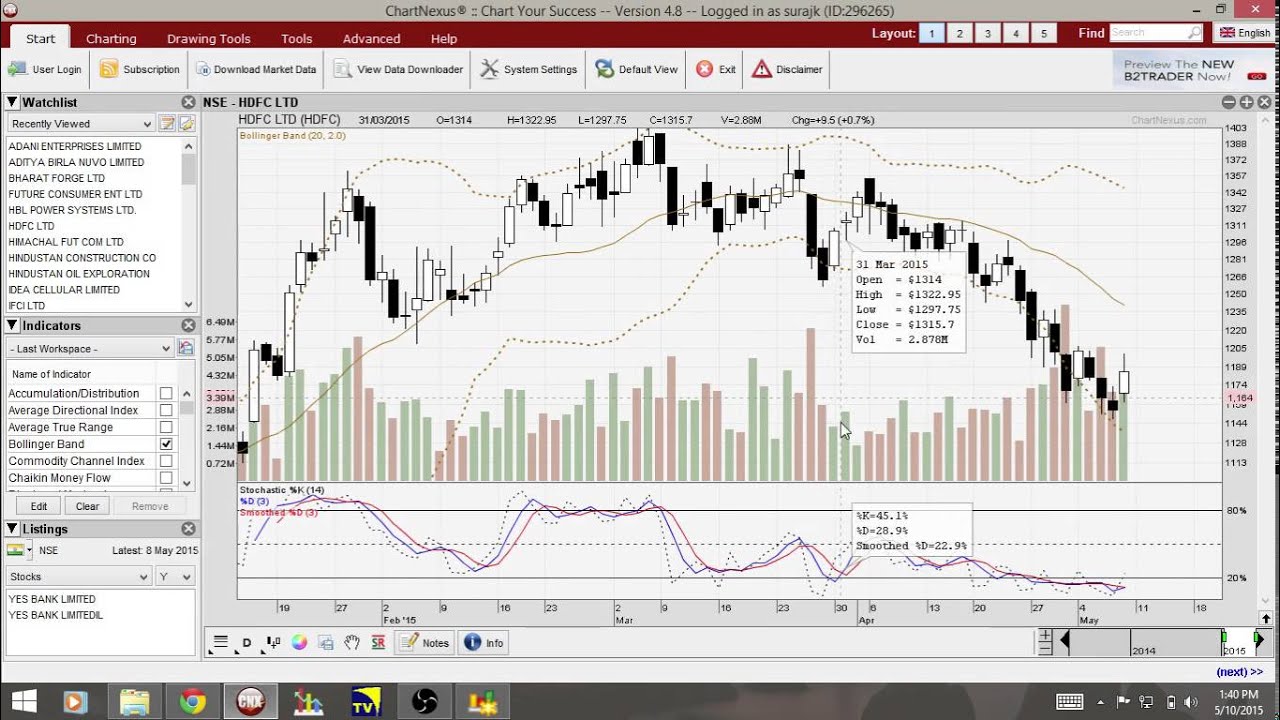Collapse the Watchlist panel triangle

point(13,102)
